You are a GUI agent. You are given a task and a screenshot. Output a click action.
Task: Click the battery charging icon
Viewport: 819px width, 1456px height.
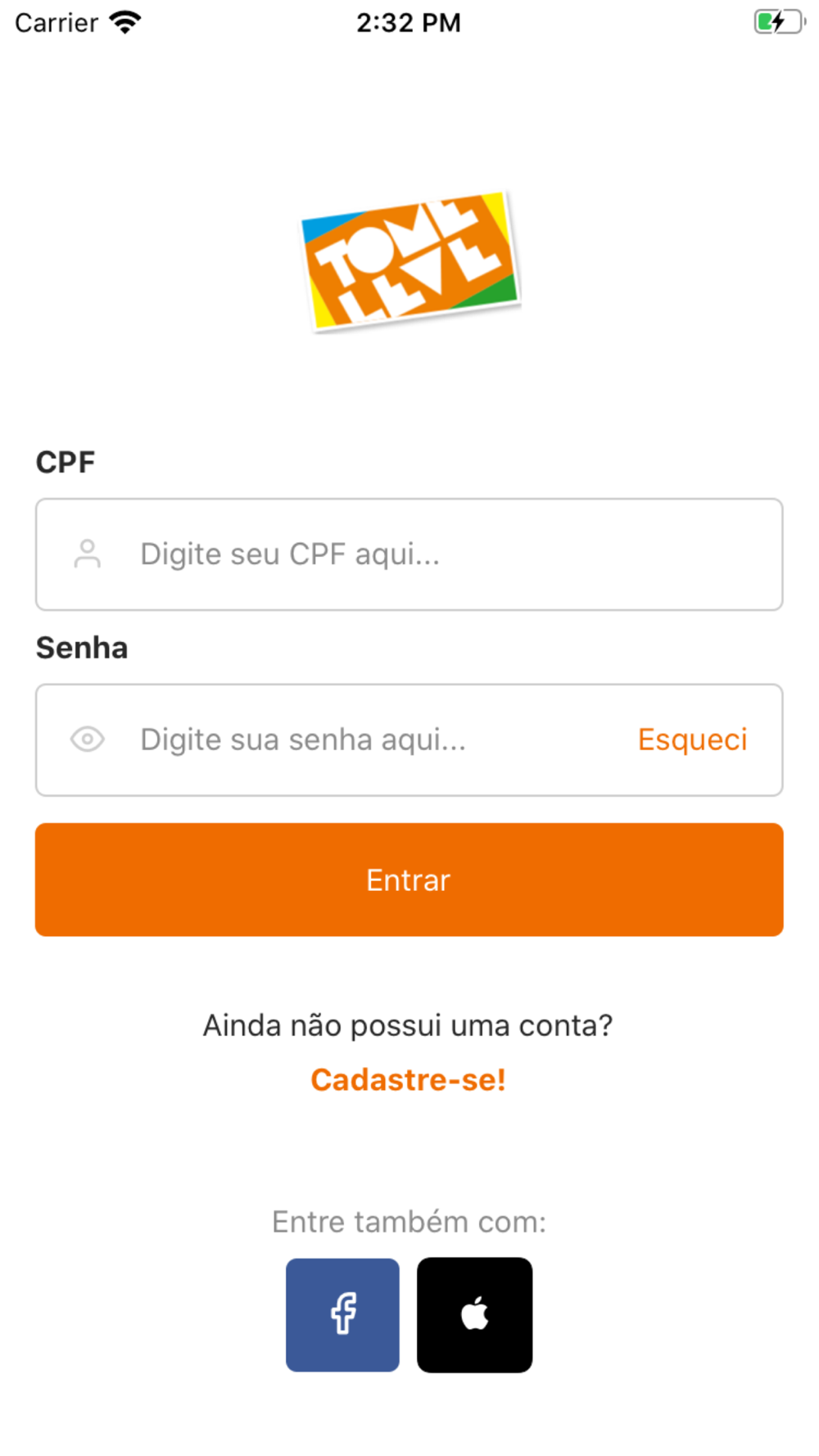point(779,22)
